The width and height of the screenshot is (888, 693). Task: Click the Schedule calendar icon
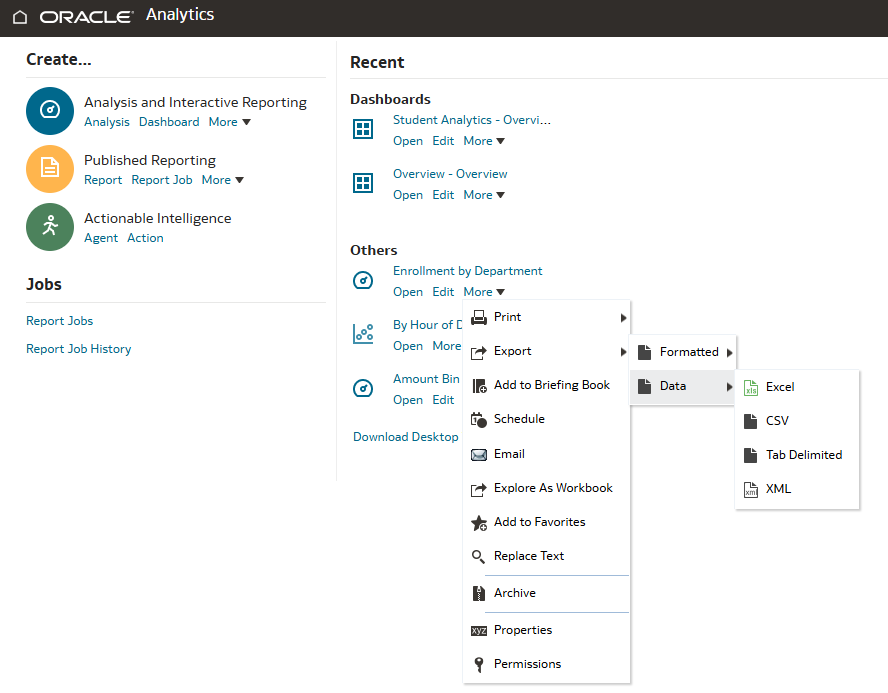click(479, 420)
